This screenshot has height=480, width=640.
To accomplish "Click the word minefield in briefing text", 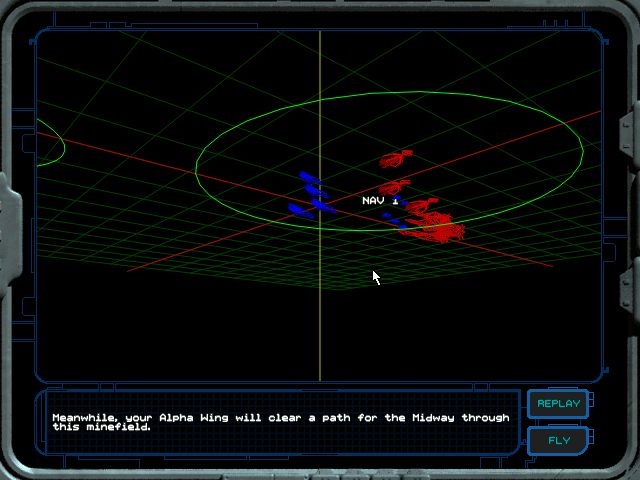I will point(115,427).
